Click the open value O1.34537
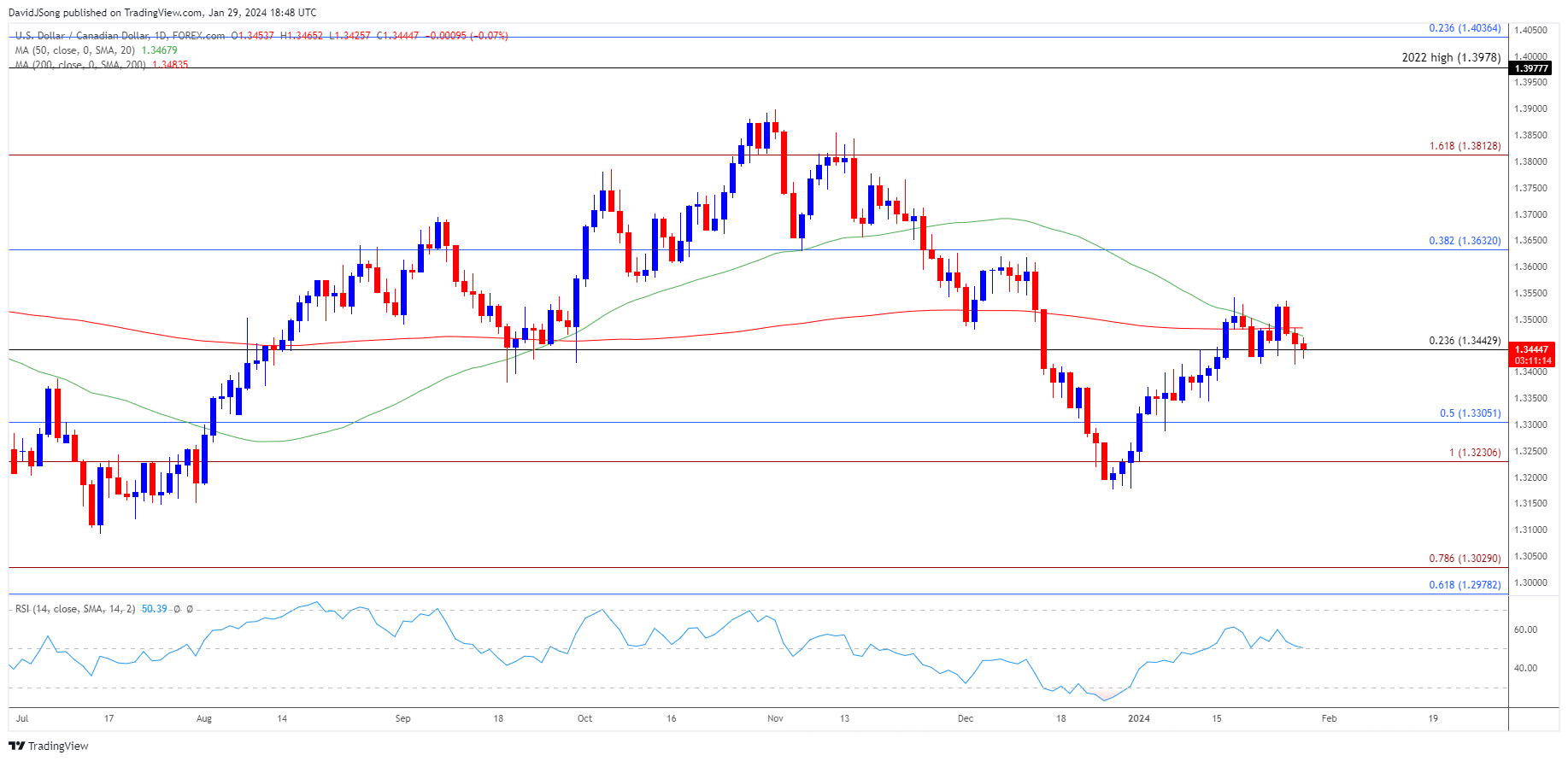Image resolution: width=1568 pixels, height=761 pixels. coord(253,36)
